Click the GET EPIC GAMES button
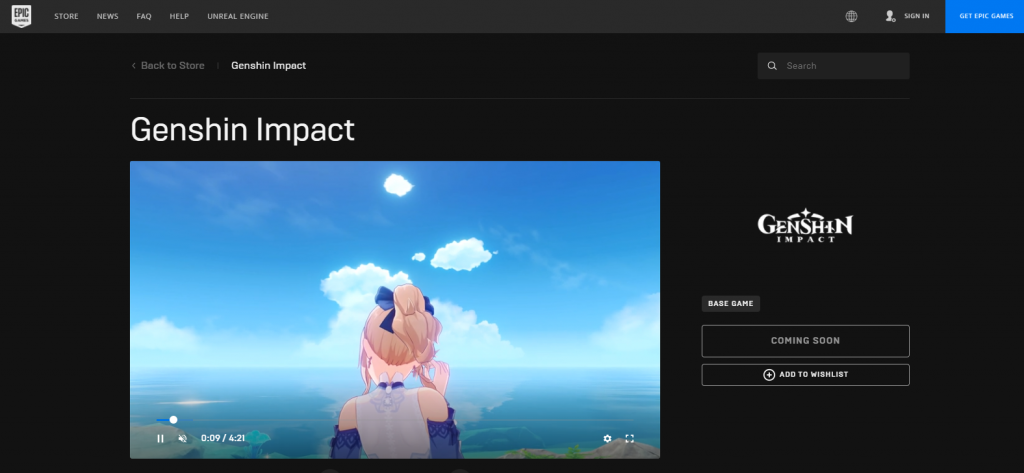Image resolution: width=1024 pixels, height=473 pixels. tap(985, 16)
